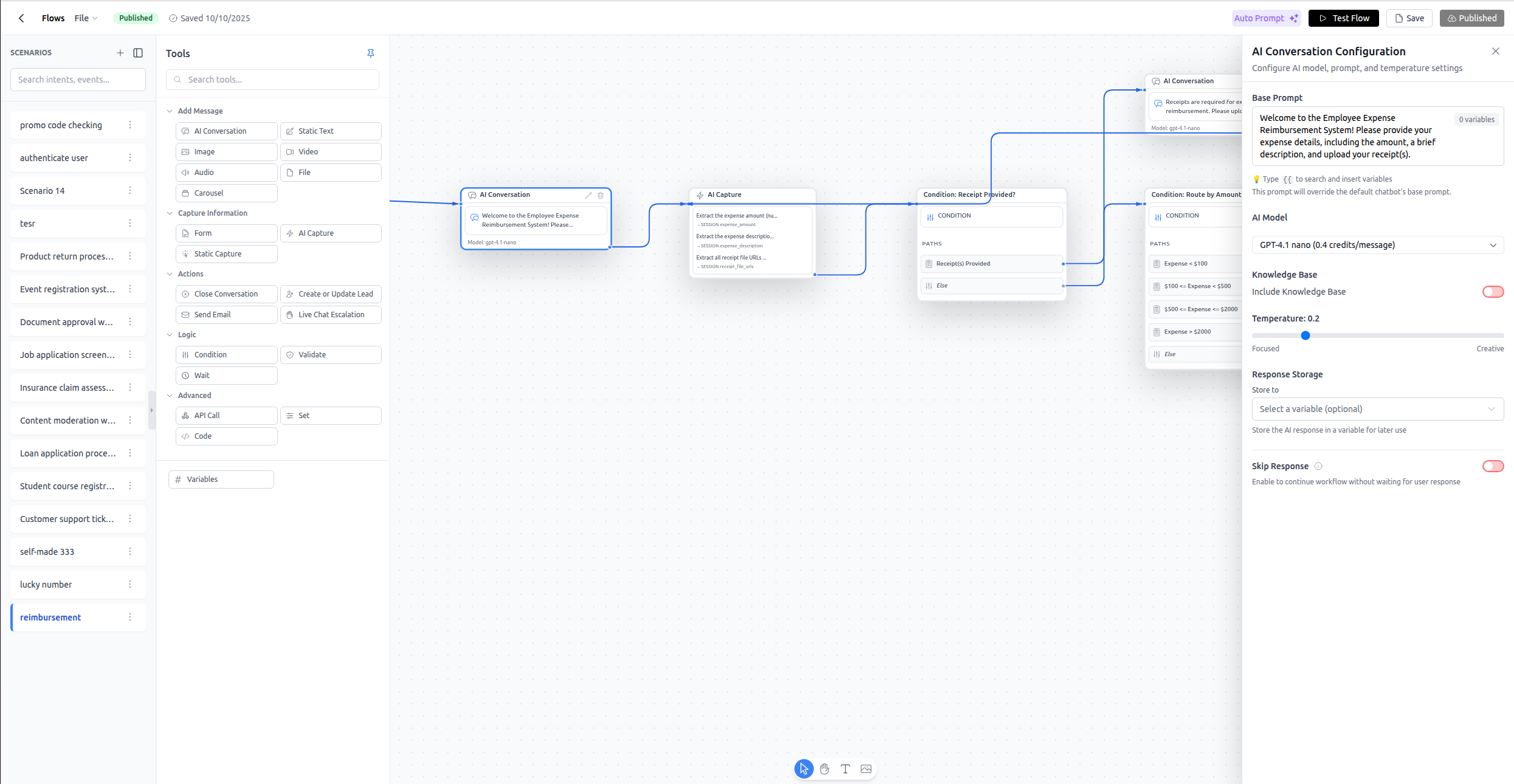Pin the Tools panel
The height and width of the screenshot is (784, 1514).
click(371, 53)
